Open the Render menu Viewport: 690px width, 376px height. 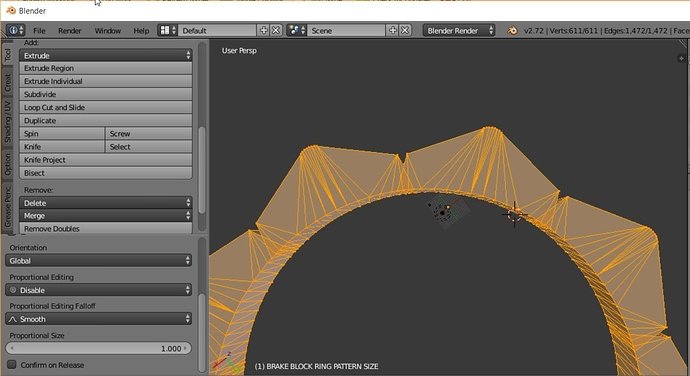[70, 30]
